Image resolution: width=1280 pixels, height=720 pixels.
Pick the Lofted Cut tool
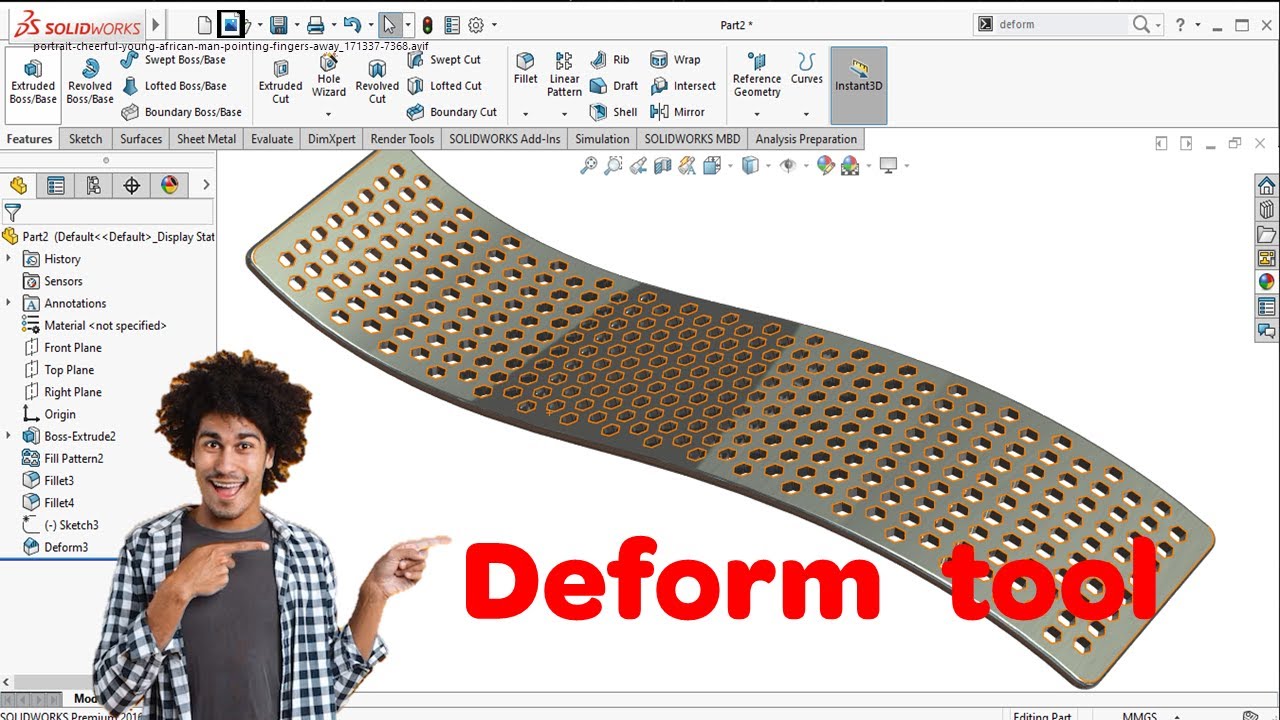pyautogui.click(x=444, y=86)
